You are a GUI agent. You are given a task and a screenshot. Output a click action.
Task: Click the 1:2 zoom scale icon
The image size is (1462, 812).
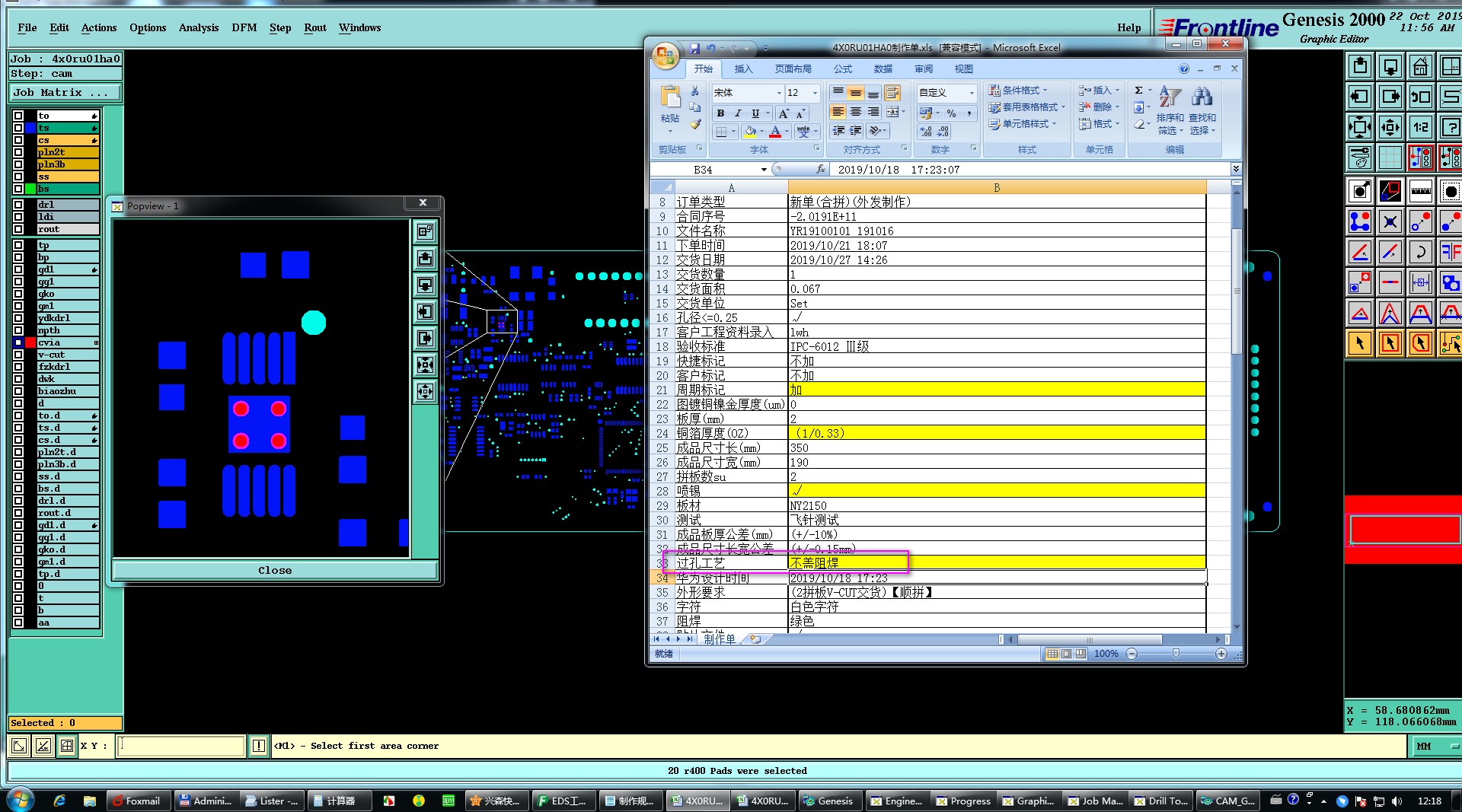click(1420, 128)
